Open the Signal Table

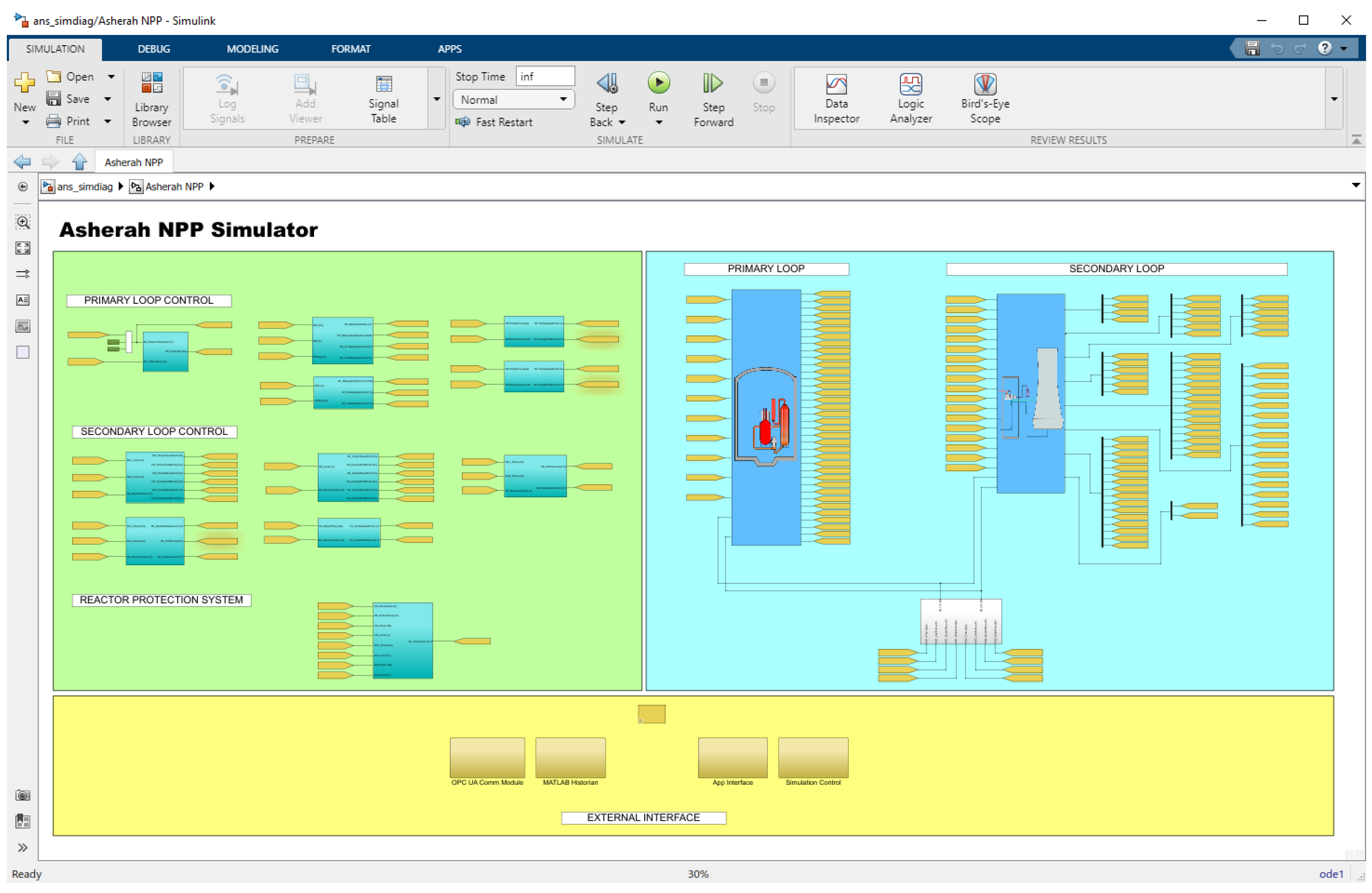click(383, 98)
